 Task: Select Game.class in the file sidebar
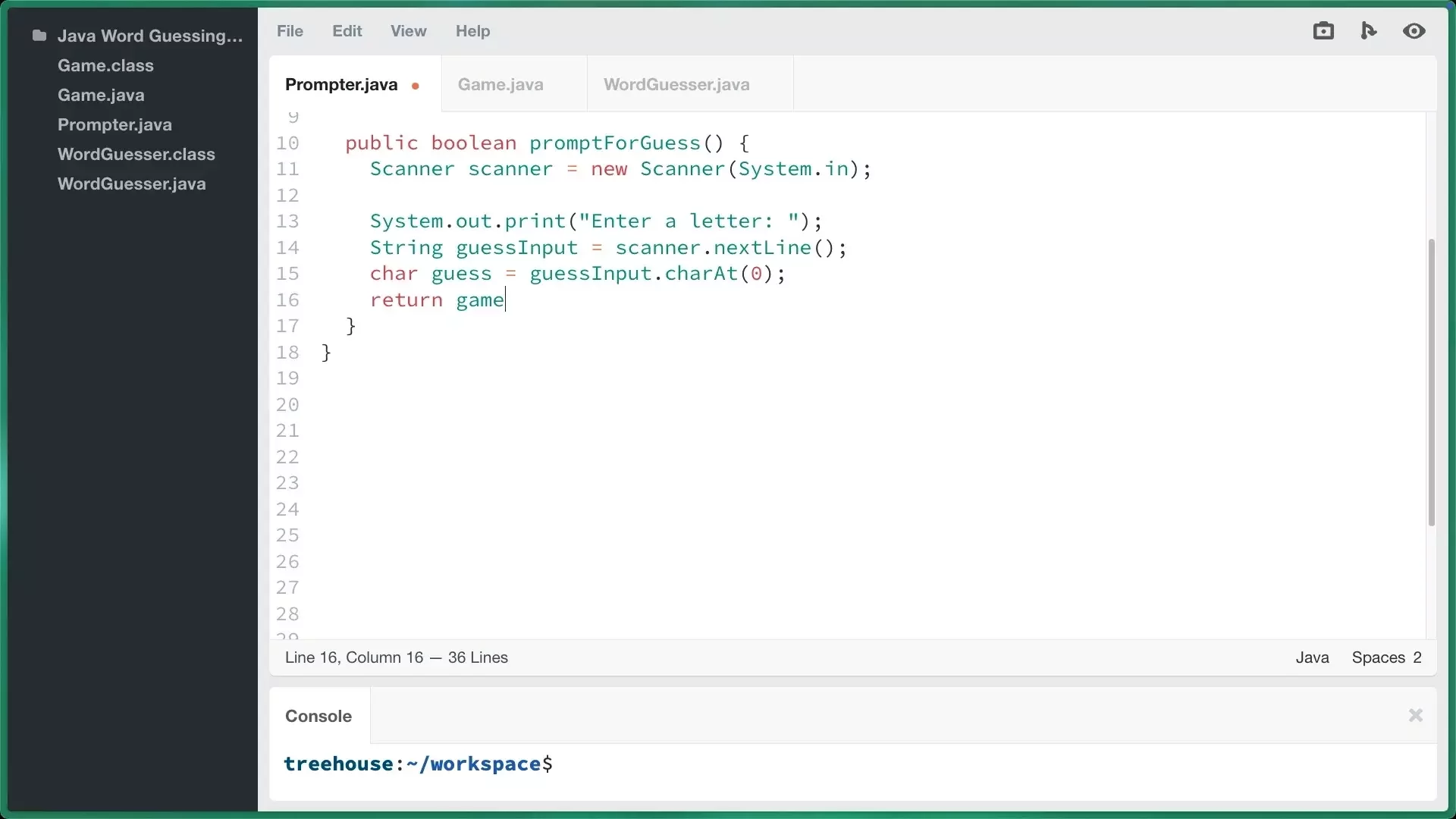(x=105, y=65)
